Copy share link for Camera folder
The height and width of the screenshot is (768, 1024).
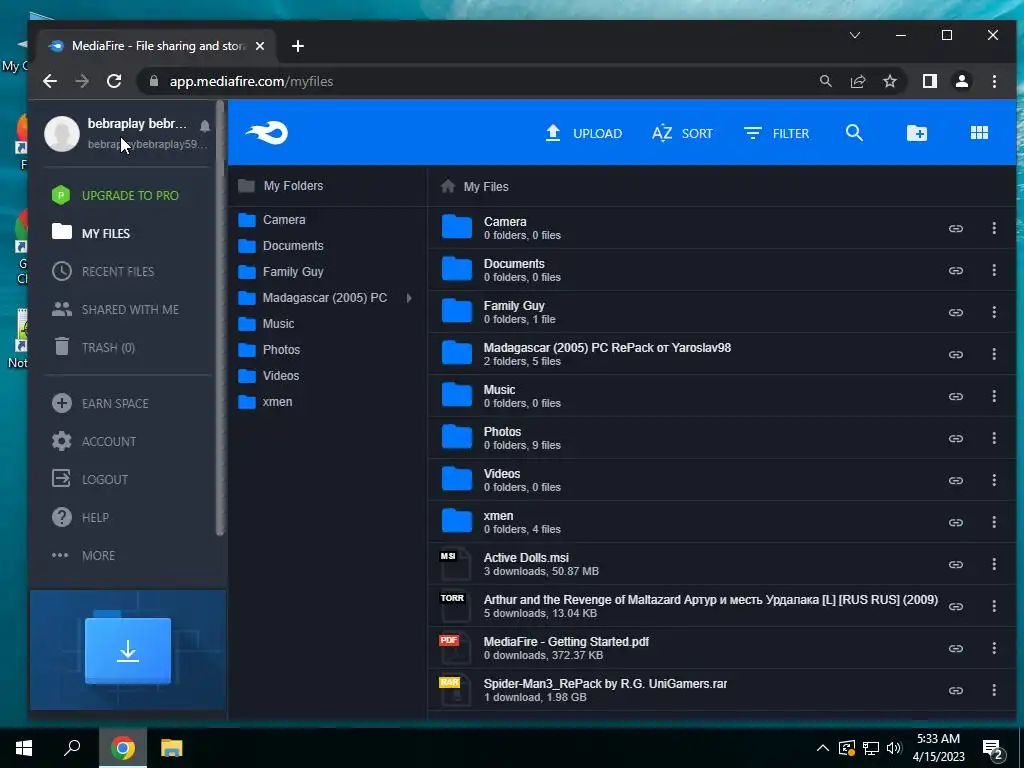(955, 229)
